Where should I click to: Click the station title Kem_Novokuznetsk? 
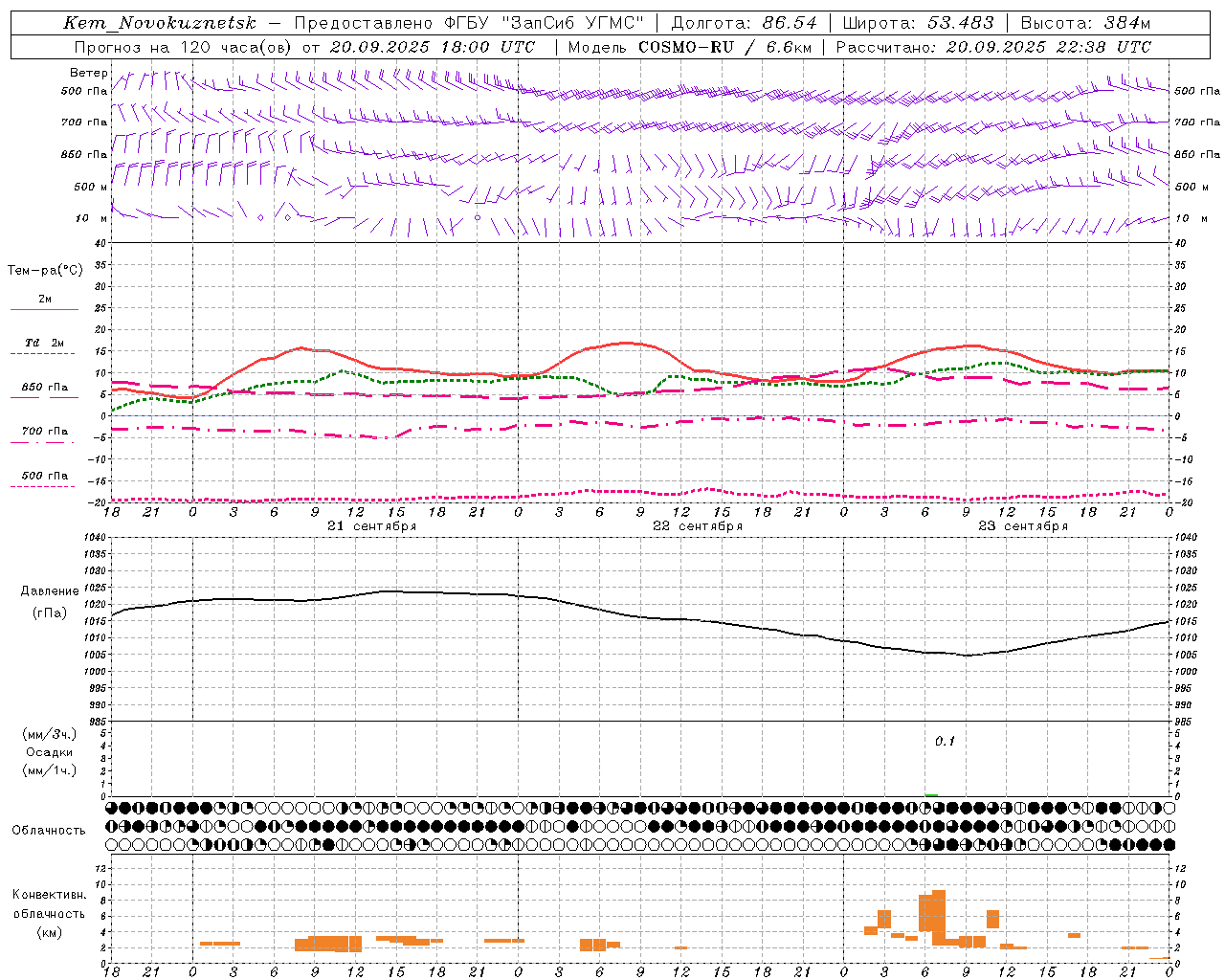tap(160, 23)
